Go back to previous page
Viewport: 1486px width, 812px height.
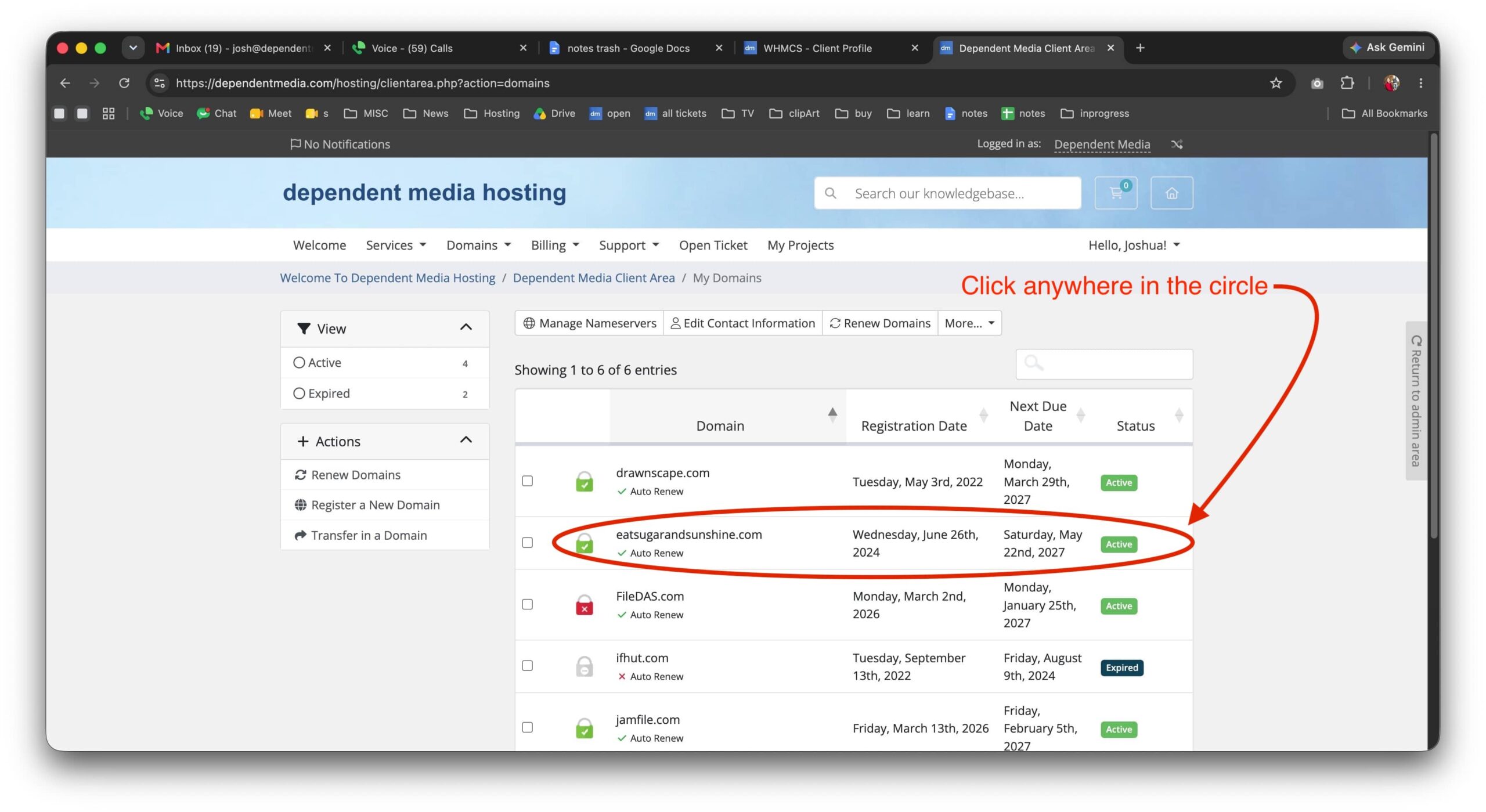pyautogui.click(x=65, y=83)
